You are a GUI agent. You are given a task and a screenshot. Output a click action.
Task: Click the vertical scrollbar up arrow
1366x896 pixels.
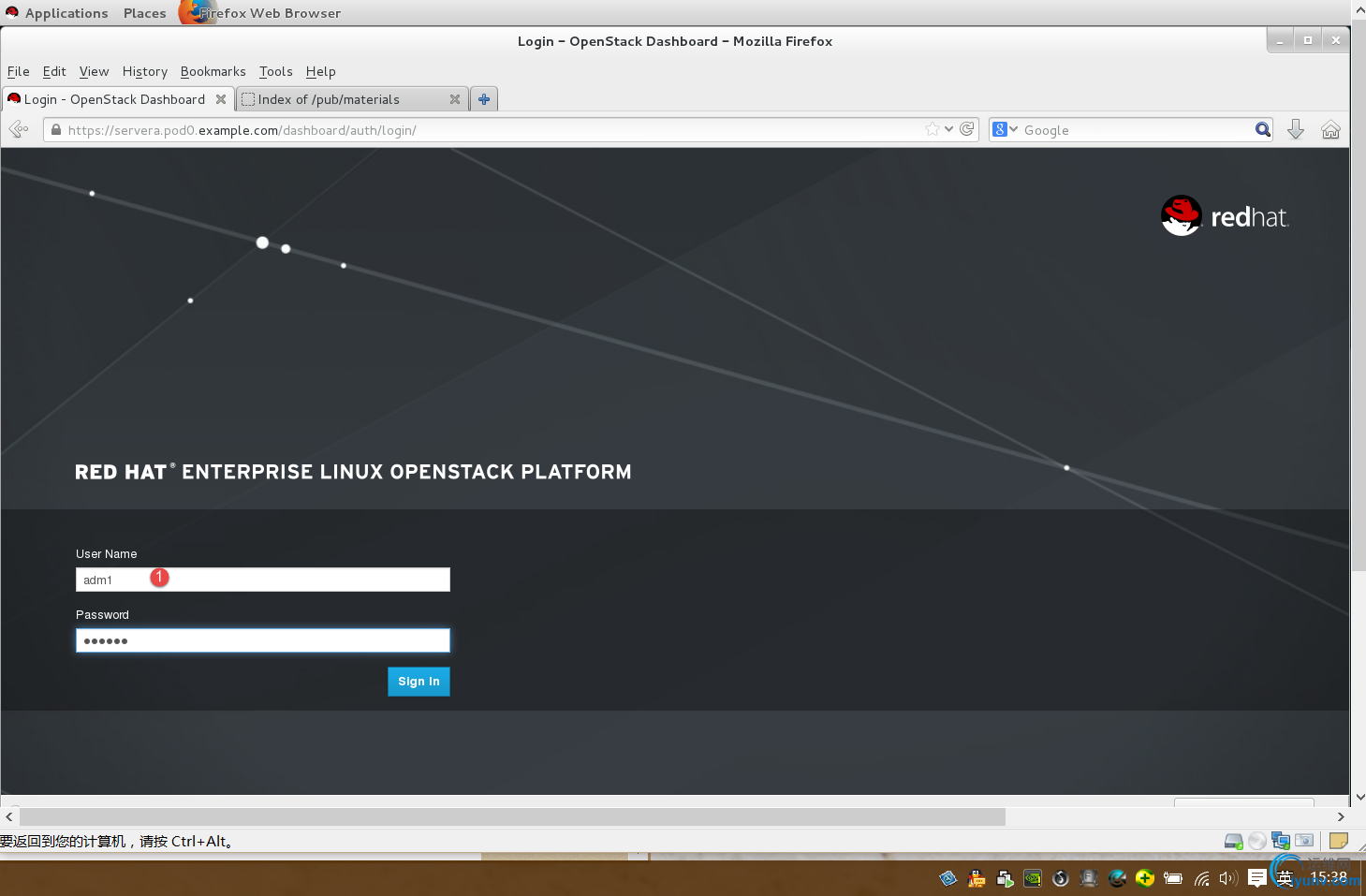1359,9
